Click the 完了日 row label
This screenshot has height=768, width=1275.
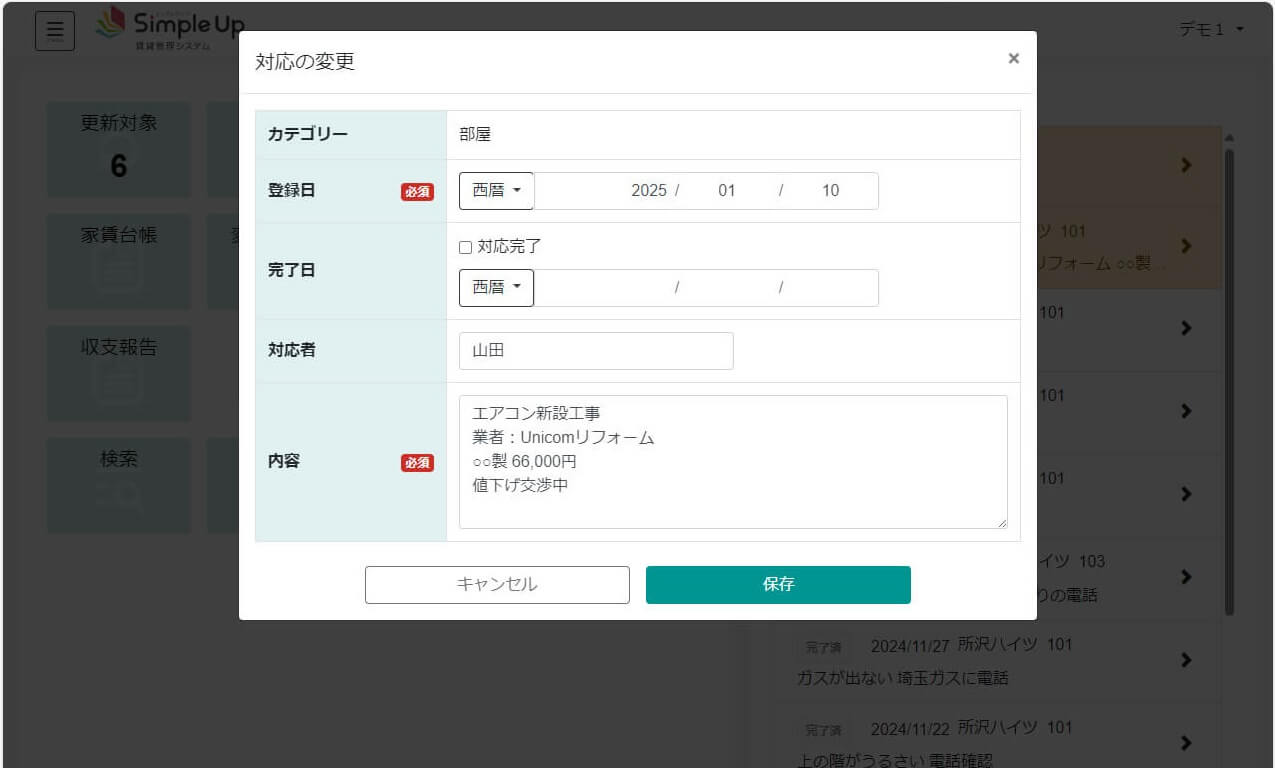tap(292, 270)
